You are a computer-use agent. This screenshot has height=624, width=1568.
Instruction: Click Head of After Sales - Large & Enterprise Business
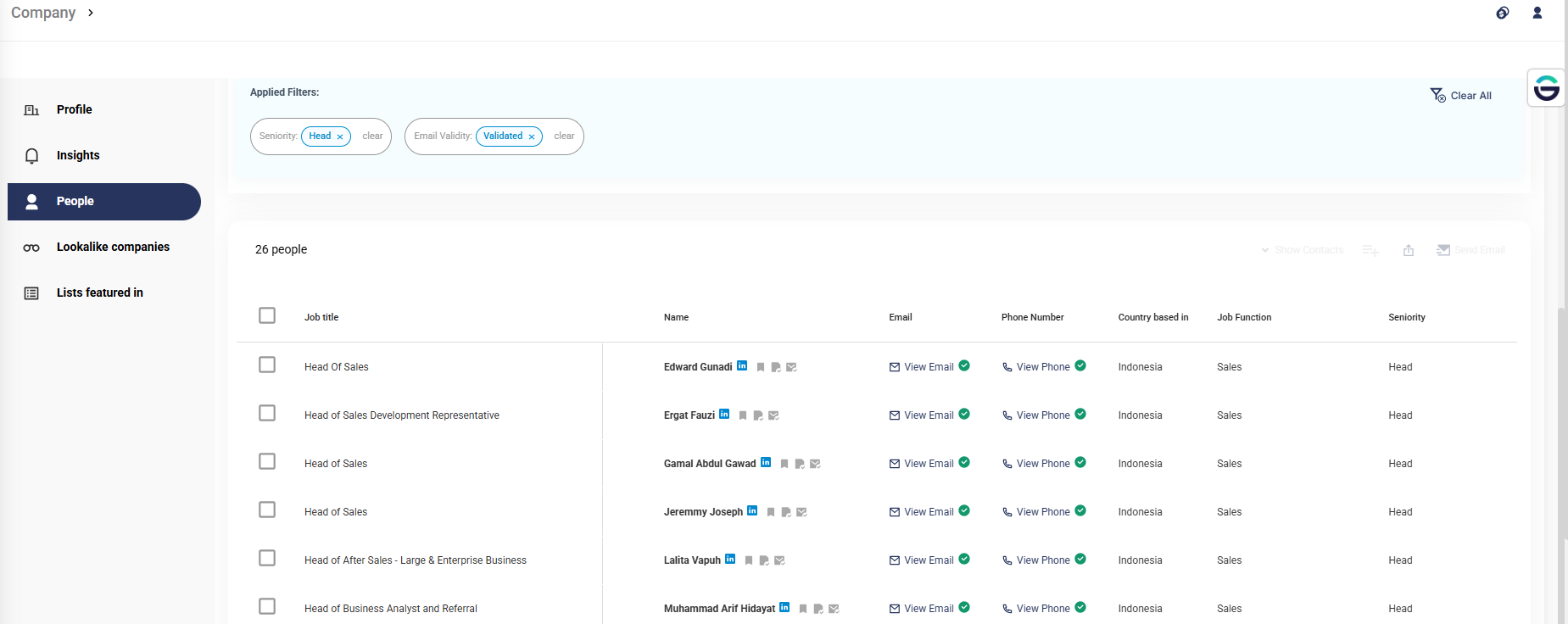point(416,560)
